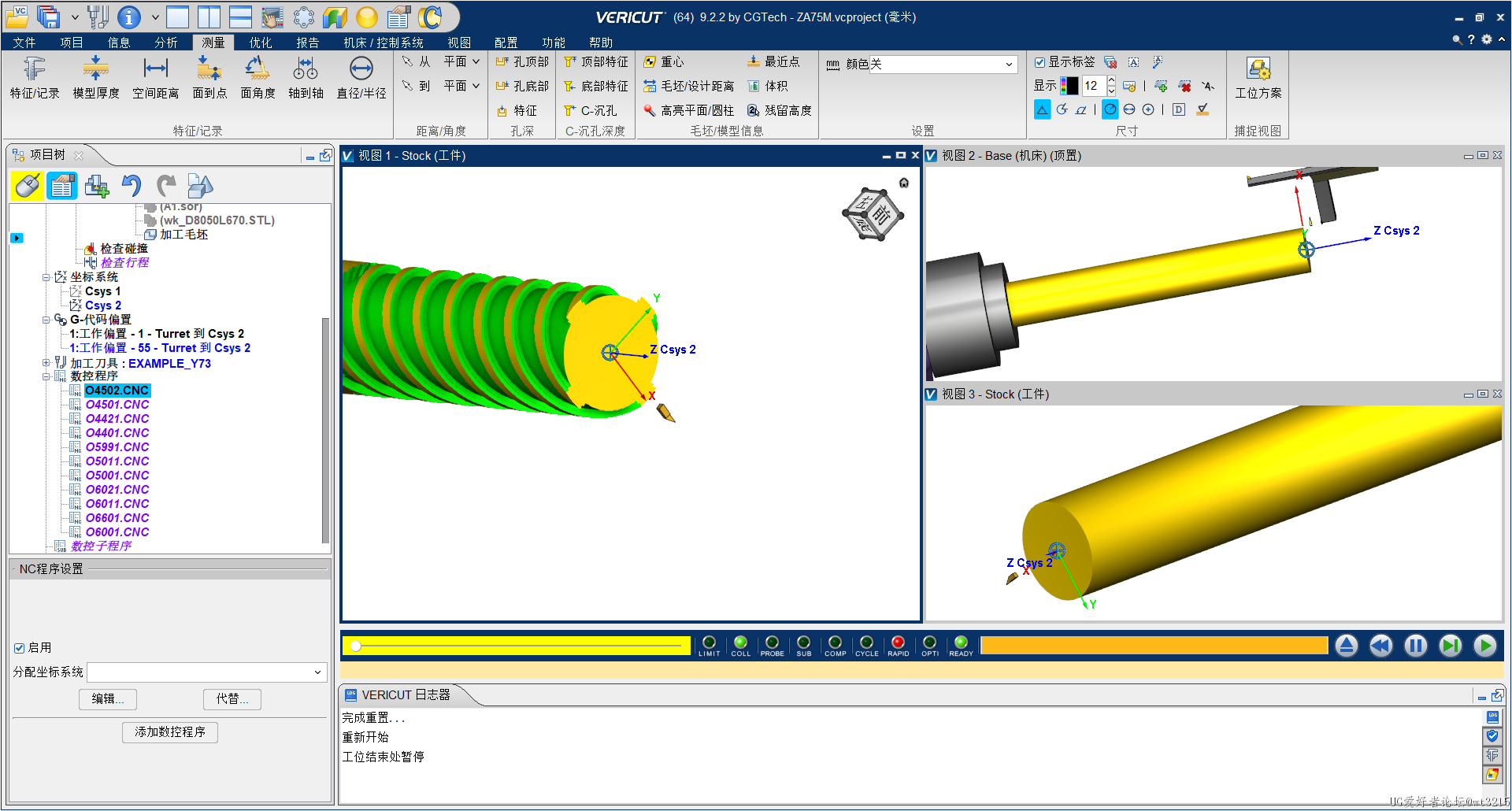Click the orange simulation progress bar

[1154, 646]
